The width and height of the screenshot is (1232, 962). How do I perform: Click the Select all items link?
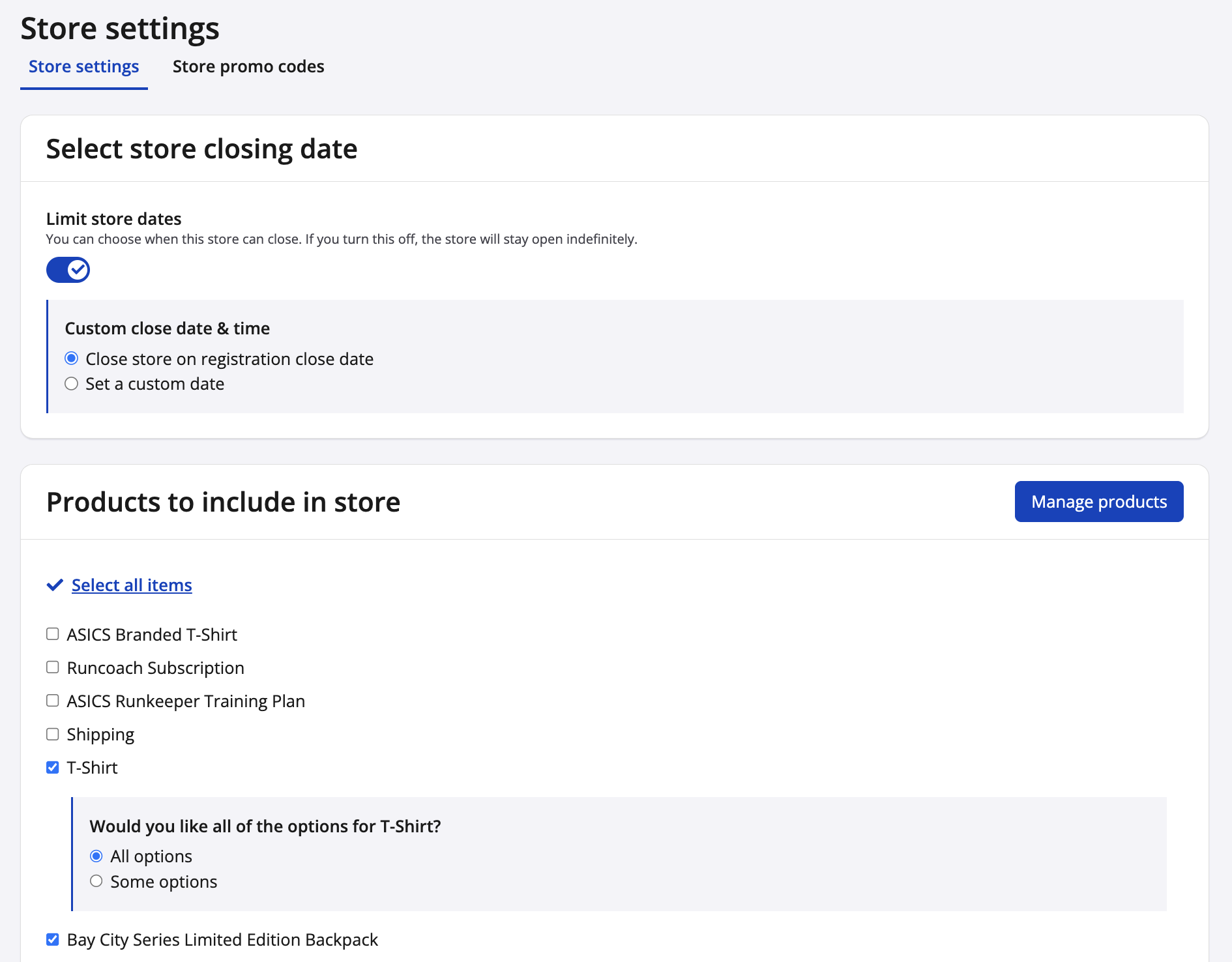(x=132, y=585)
